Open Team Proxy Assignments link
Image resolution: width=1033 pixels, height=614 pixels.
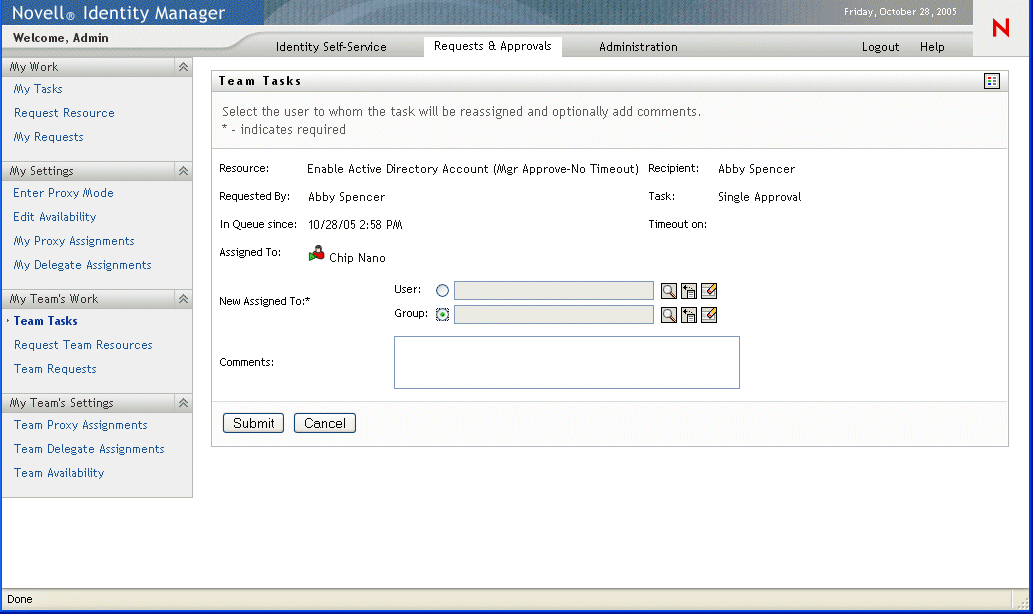[80, 425]
